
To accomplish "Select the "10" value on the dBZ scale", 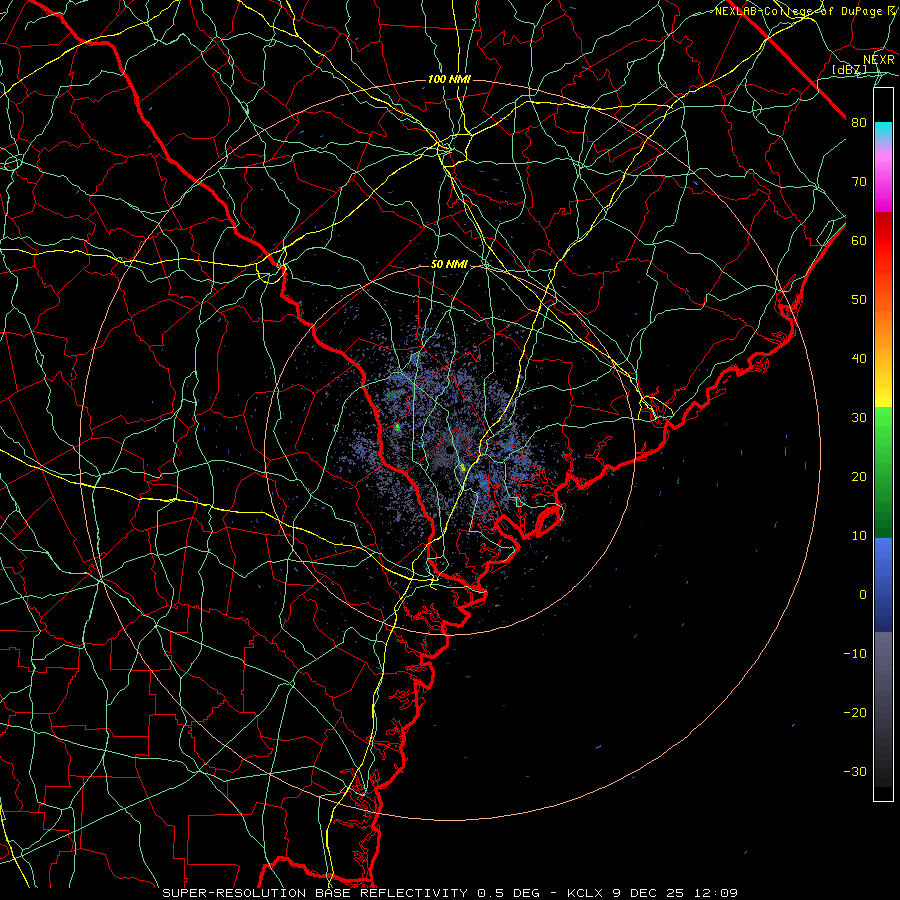I will point(859,536).
